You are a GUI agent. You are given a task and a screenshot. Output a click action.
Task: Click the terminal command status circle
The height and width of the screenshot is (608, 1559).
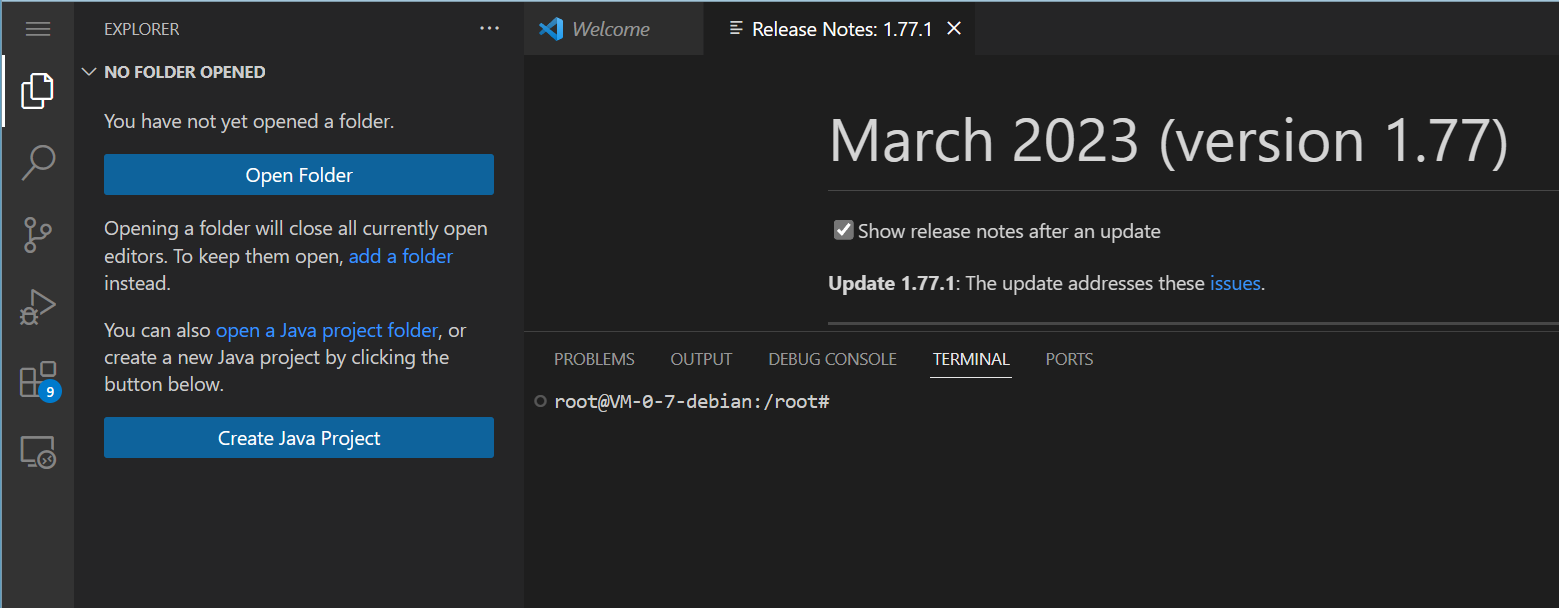(541, 402)
